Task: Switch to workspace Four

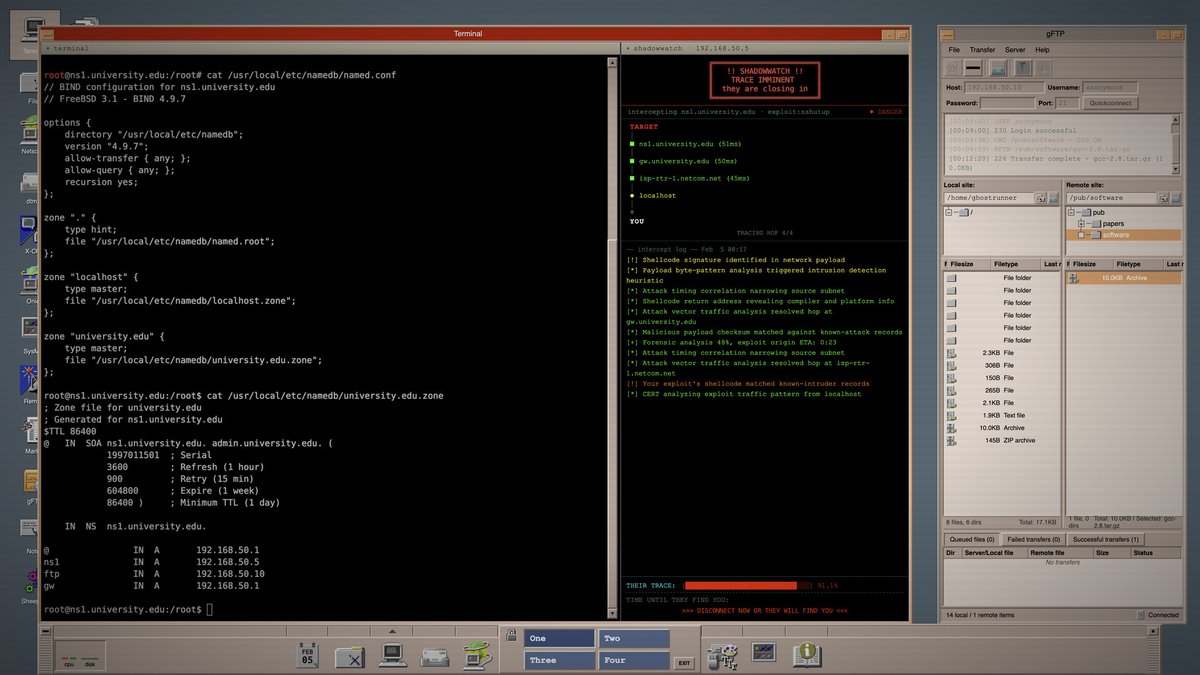Action: point(635,660)
